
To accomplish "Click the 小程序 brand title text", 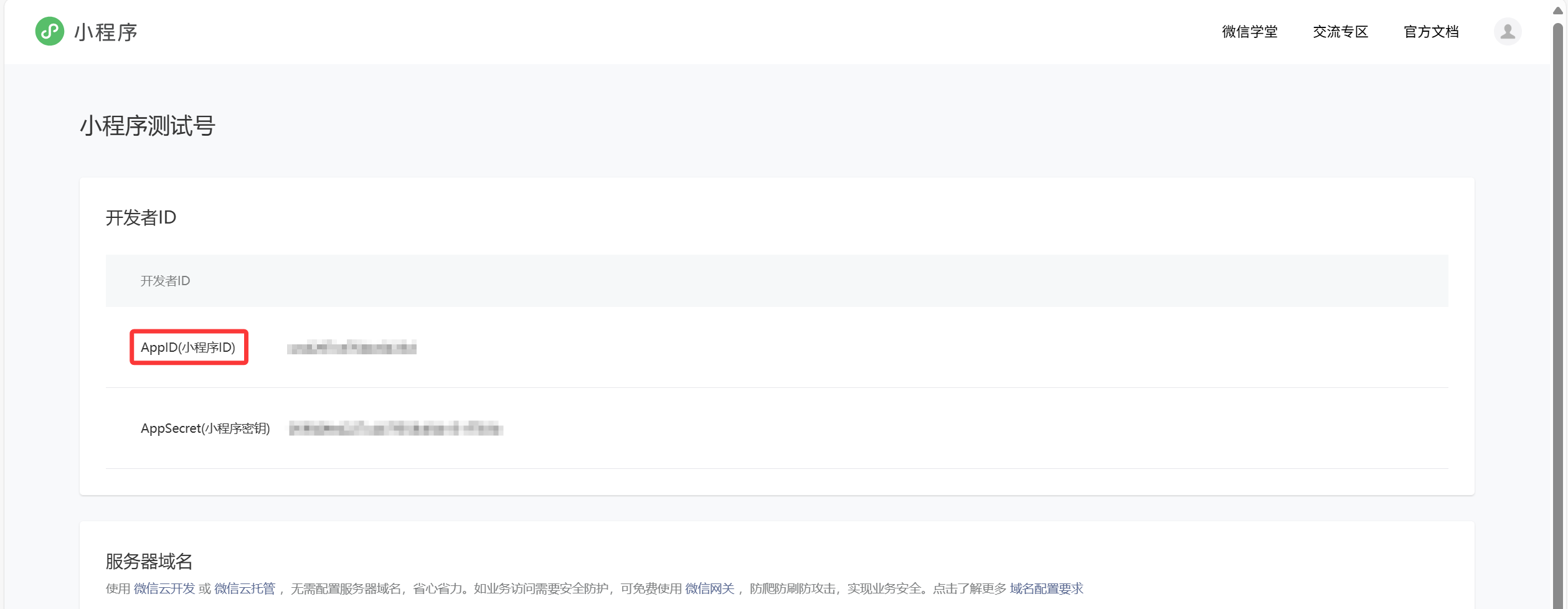I will point(106,32).
